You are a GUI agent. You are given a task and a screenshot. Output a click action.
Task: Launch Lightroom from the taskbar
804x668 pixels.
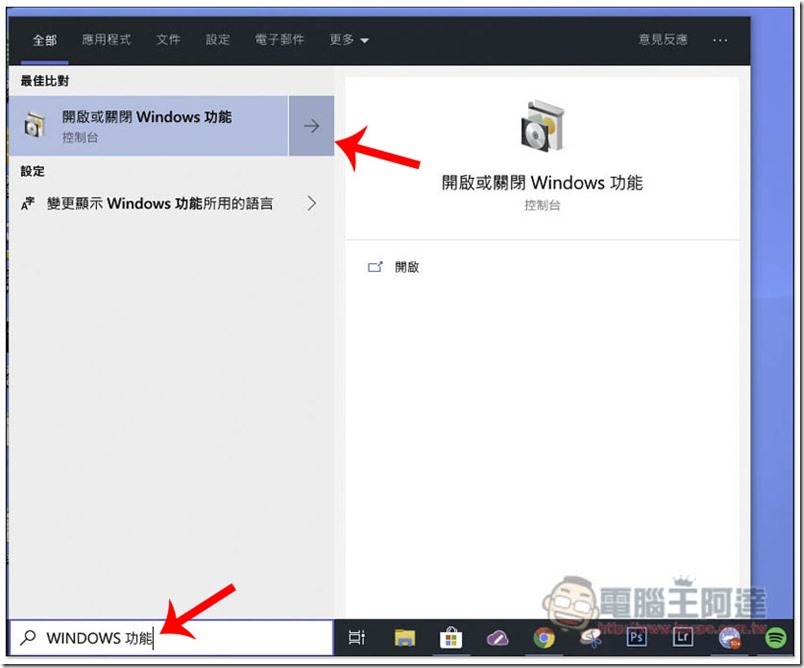tap(682, 637)
